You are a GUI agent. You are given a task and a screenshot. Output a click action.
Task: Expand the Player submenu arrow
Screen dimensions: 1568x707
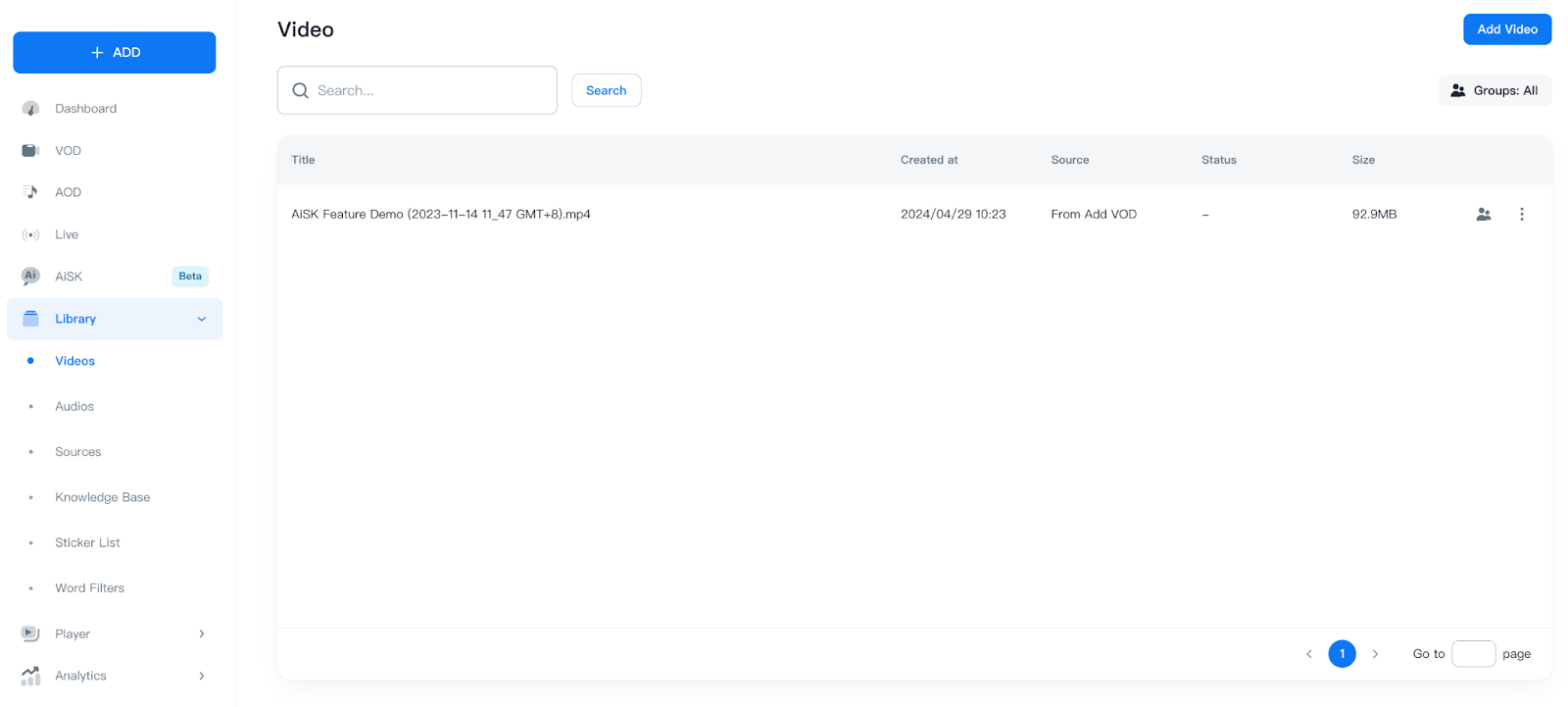coord(202,633)
